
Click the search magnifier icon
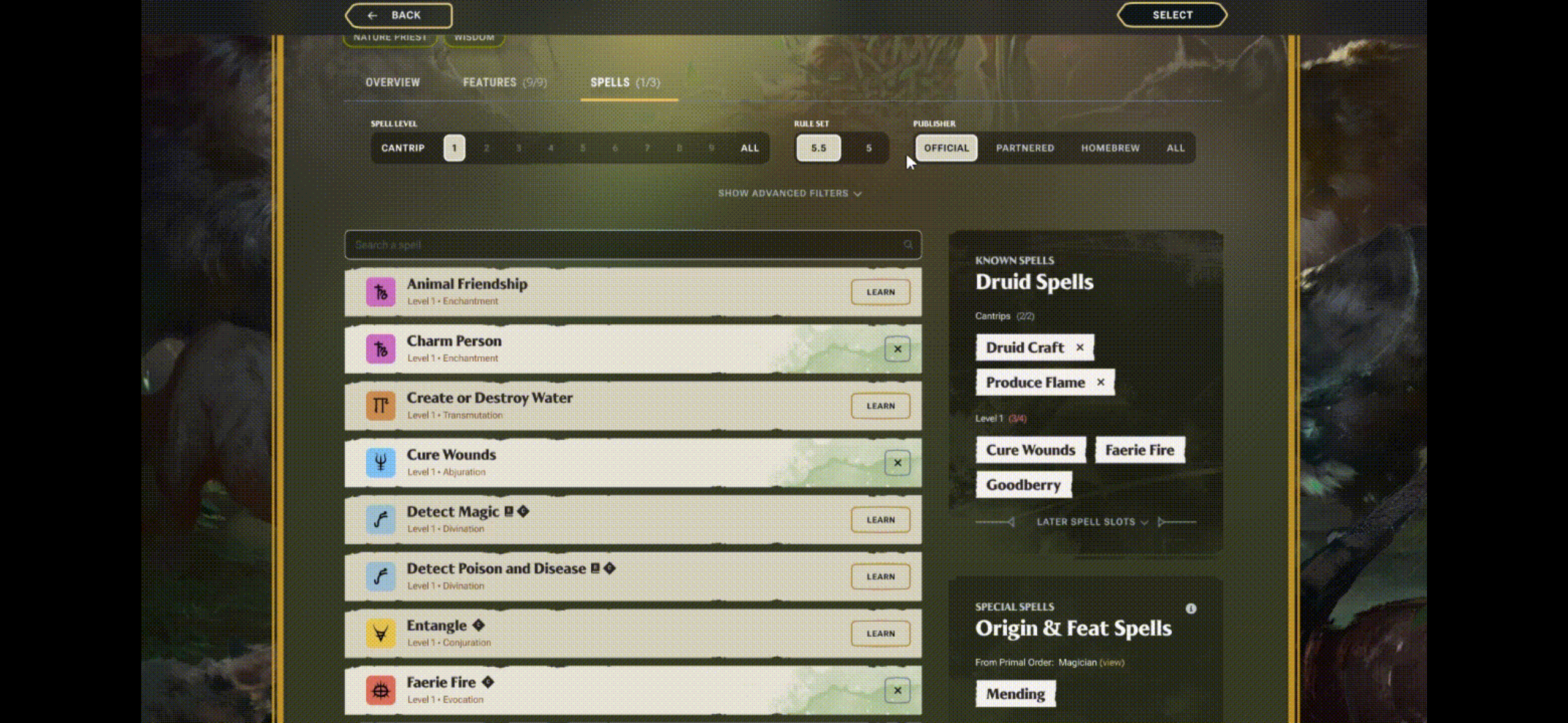[x=908, y=245]
